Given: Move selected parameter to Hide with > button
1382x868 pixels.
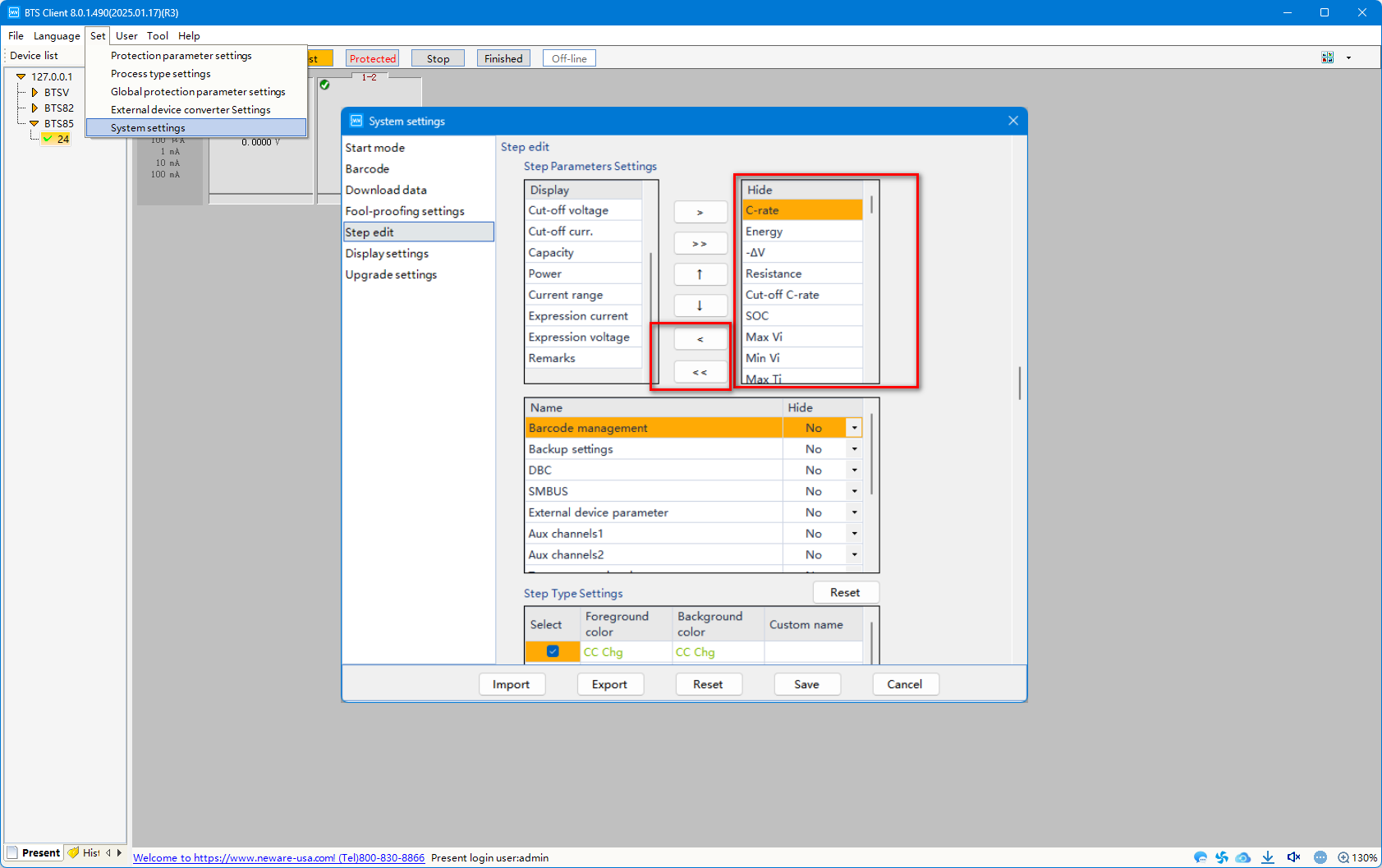Looking at the screenshot, I should pyautogui.click(x=700, y=212).
